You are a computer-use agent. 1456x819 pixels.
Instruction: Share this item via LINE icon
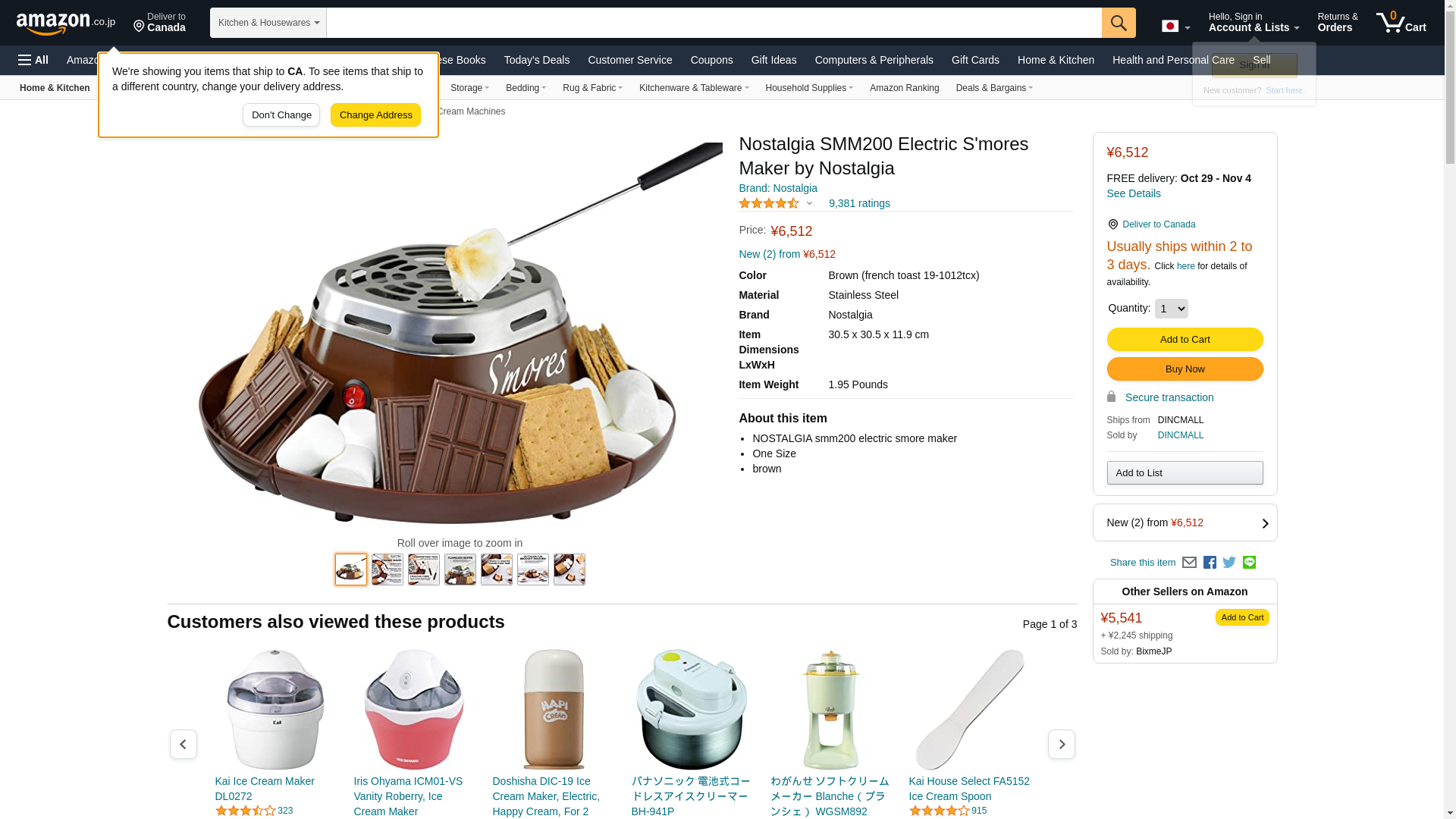click(x=1249, y=563)
